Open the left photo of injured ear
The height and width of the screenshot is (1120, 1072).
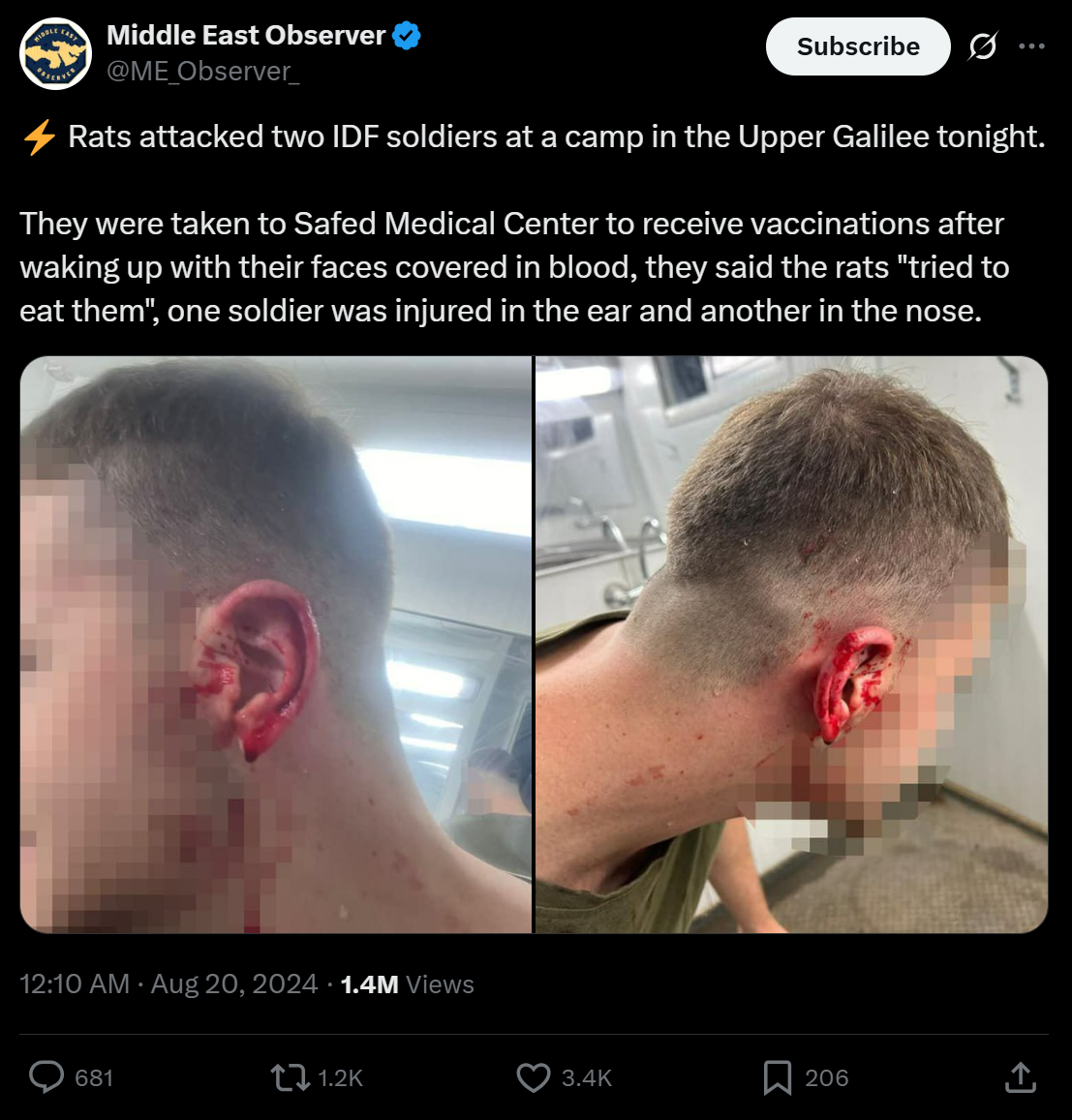pos(276,645)
